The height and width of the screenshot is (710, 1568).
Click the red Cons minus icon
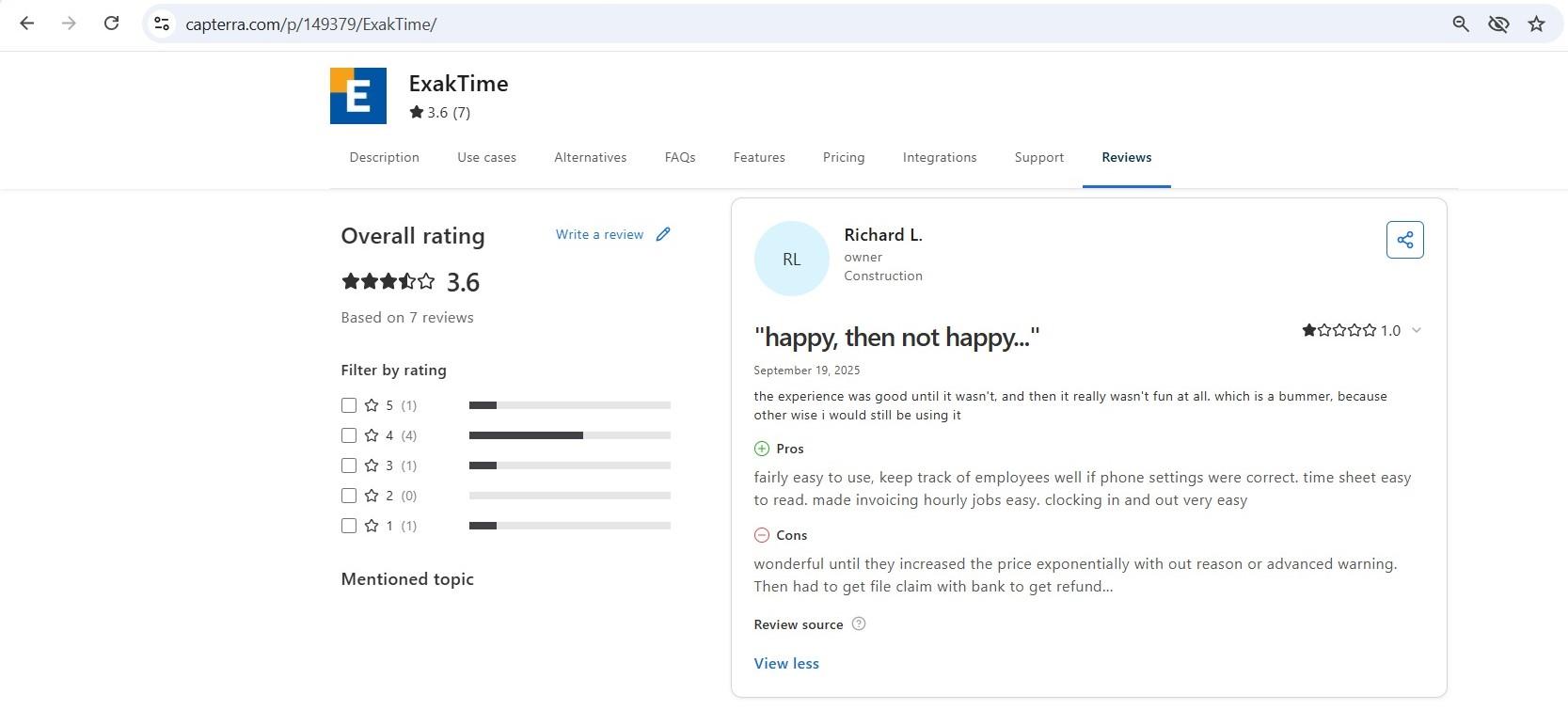click(x=762, y=535)
